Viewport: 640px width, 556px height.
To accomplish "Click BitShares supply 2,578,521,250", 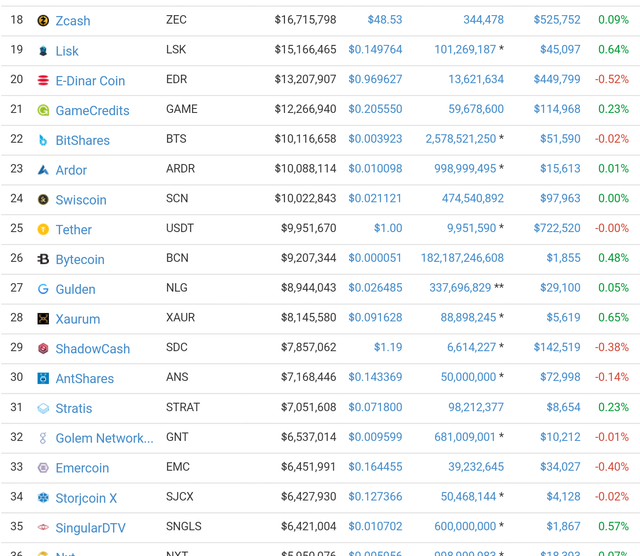I will tap(461, 139).
